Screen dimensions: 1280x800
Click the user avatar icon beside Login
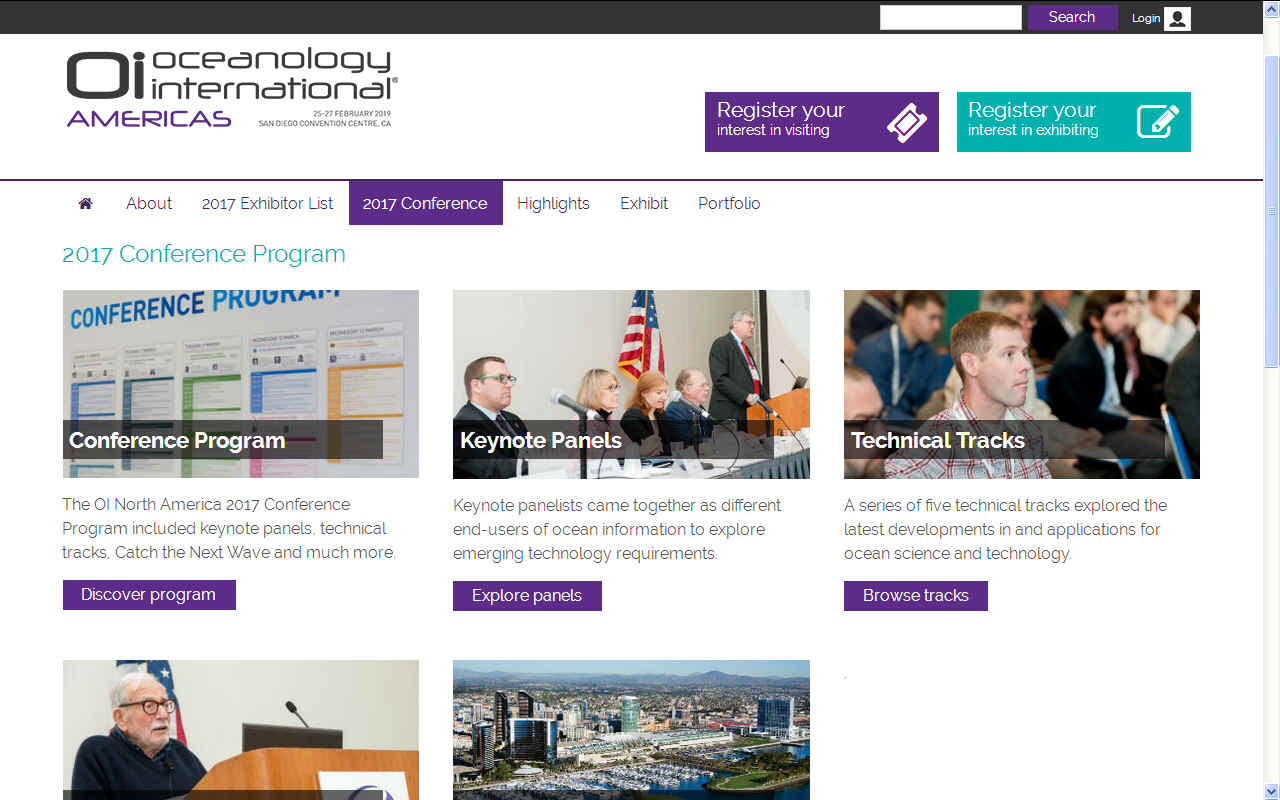click(1177, 18)
